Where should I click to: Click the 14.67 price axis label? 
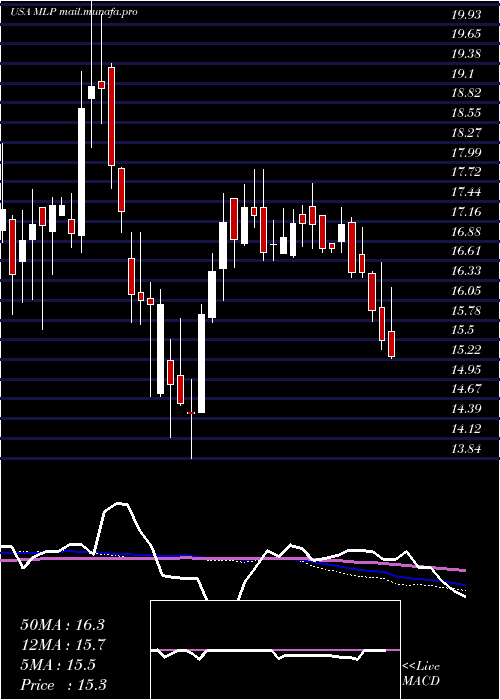tap(466, 389)
